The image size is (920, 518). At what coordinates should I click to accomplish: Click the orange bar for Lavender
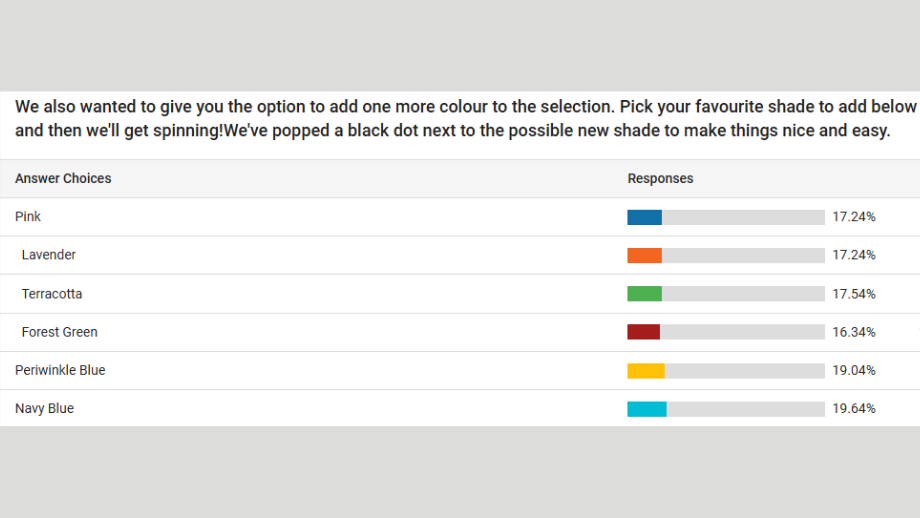coord(644,255)
